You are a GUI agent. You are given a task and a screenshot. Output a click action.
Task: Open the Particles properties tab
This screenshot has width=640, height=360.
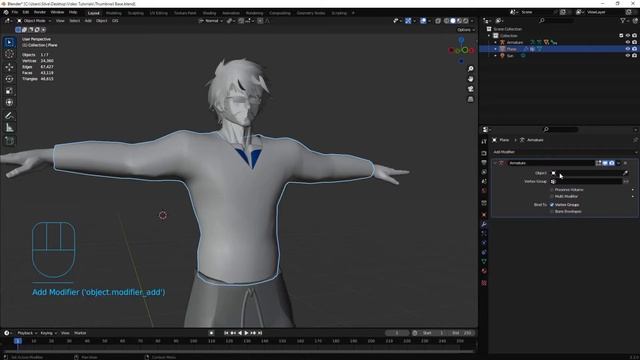(x=484, y=233)
